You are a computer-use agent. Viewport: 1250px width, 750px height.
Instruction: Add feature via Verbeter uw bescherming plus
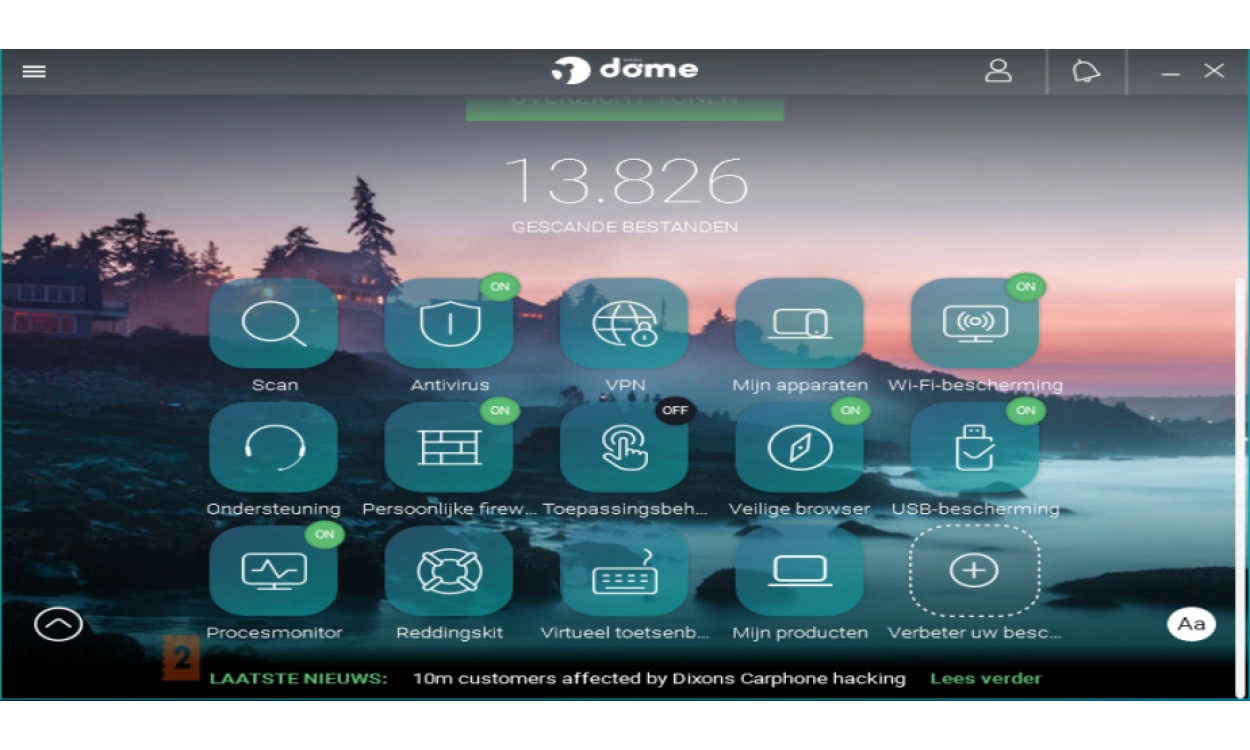tap(974, 571)
